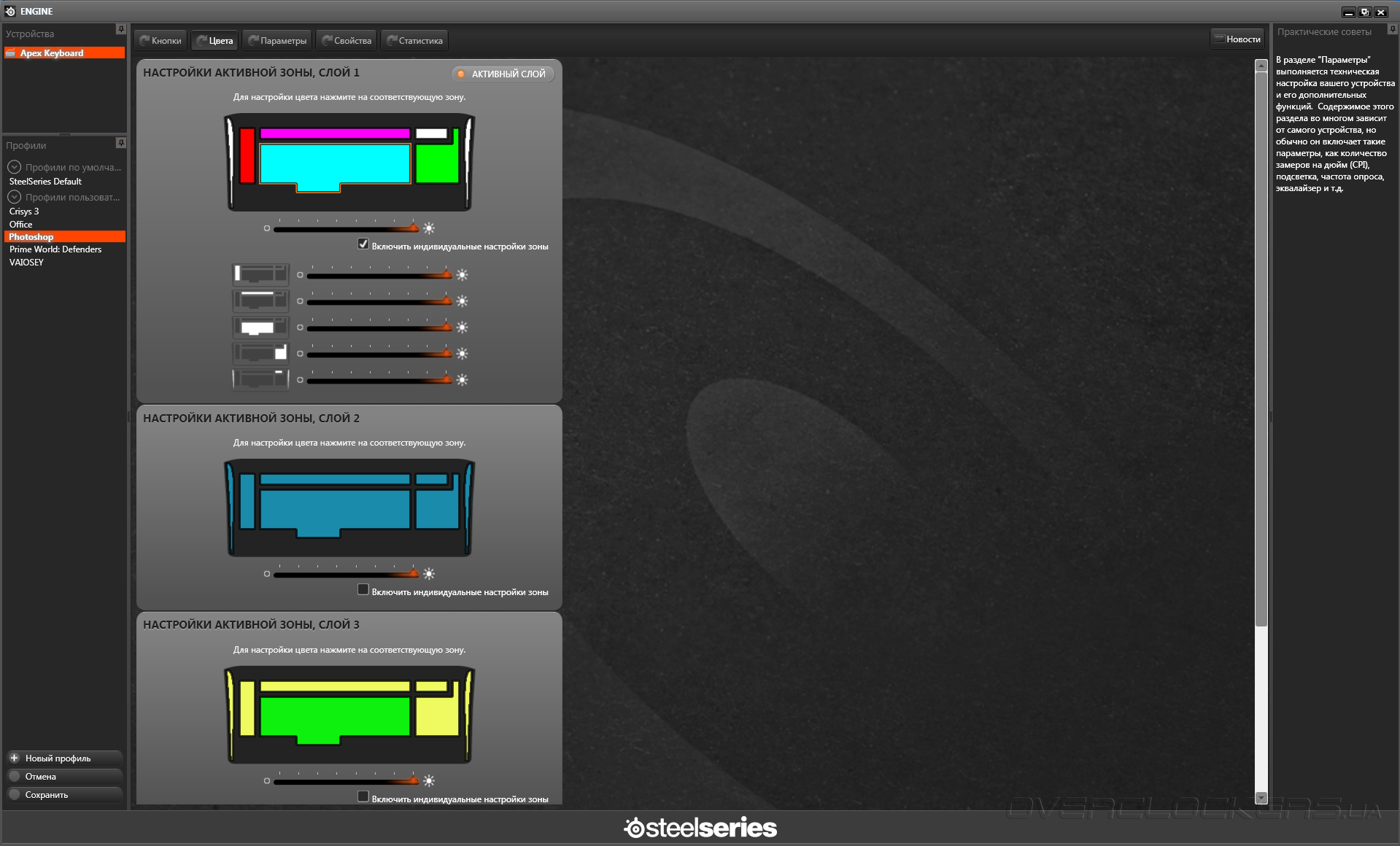Click the Отмена button
The width and height of the screenshot is (1400, 846).
[x=64, y=777]
